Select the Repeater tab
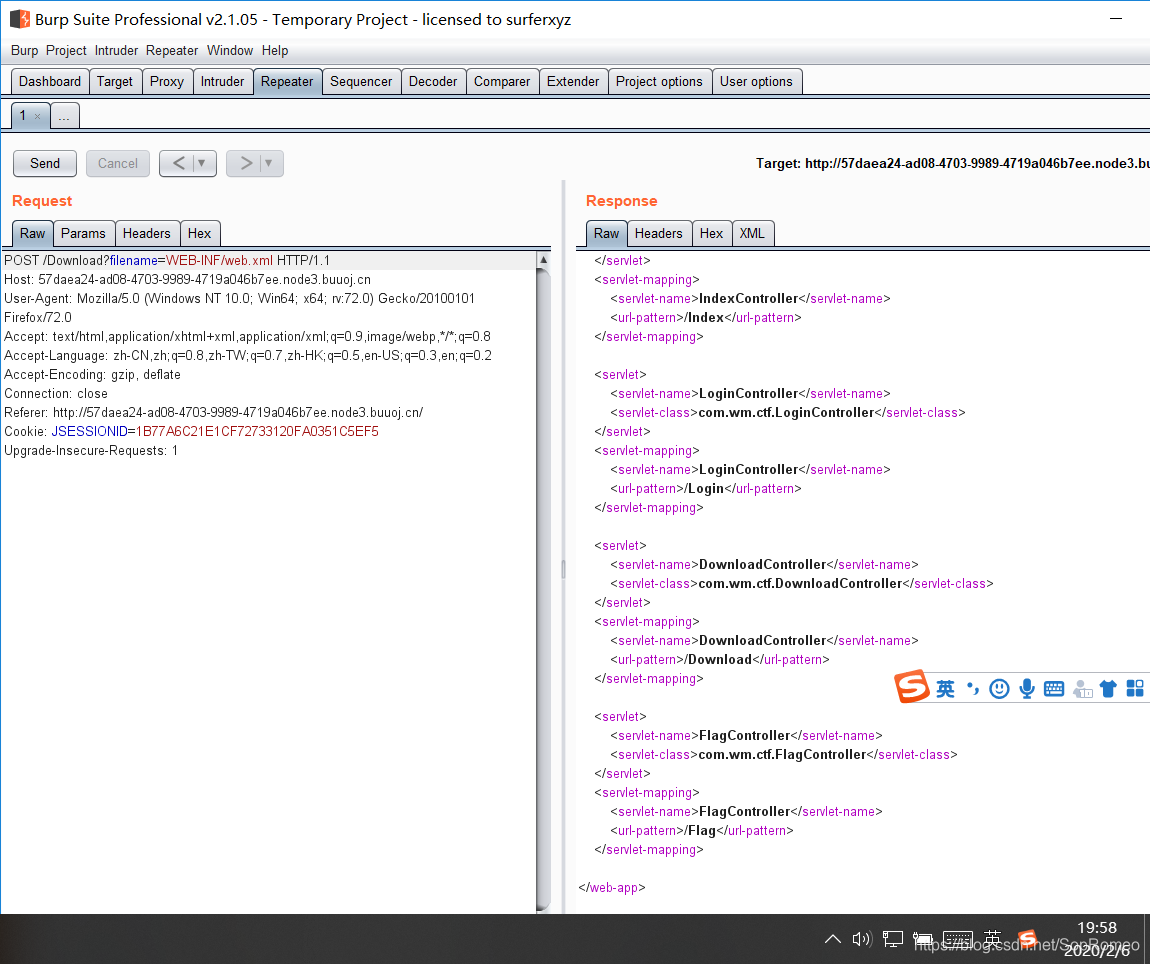The image size is (1150, 964). point(287,81)
